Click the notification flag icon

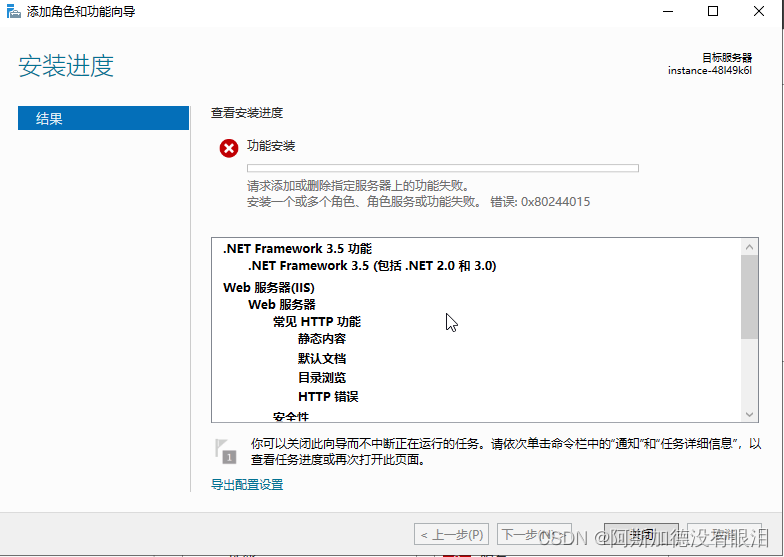pos(226,451)
